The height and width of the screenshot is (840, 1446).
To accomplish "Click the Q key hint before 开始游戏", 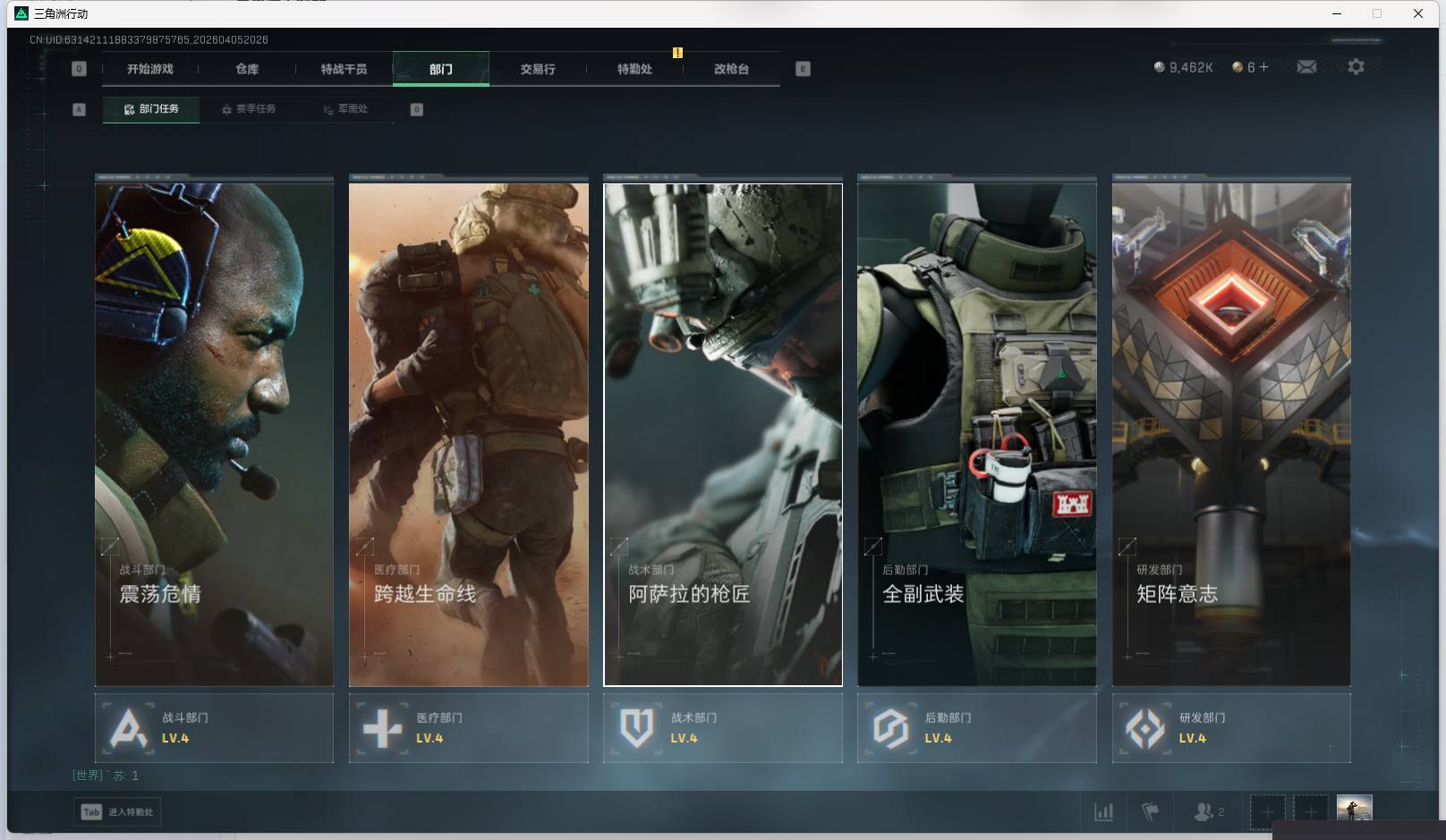I will pos(79,69).
